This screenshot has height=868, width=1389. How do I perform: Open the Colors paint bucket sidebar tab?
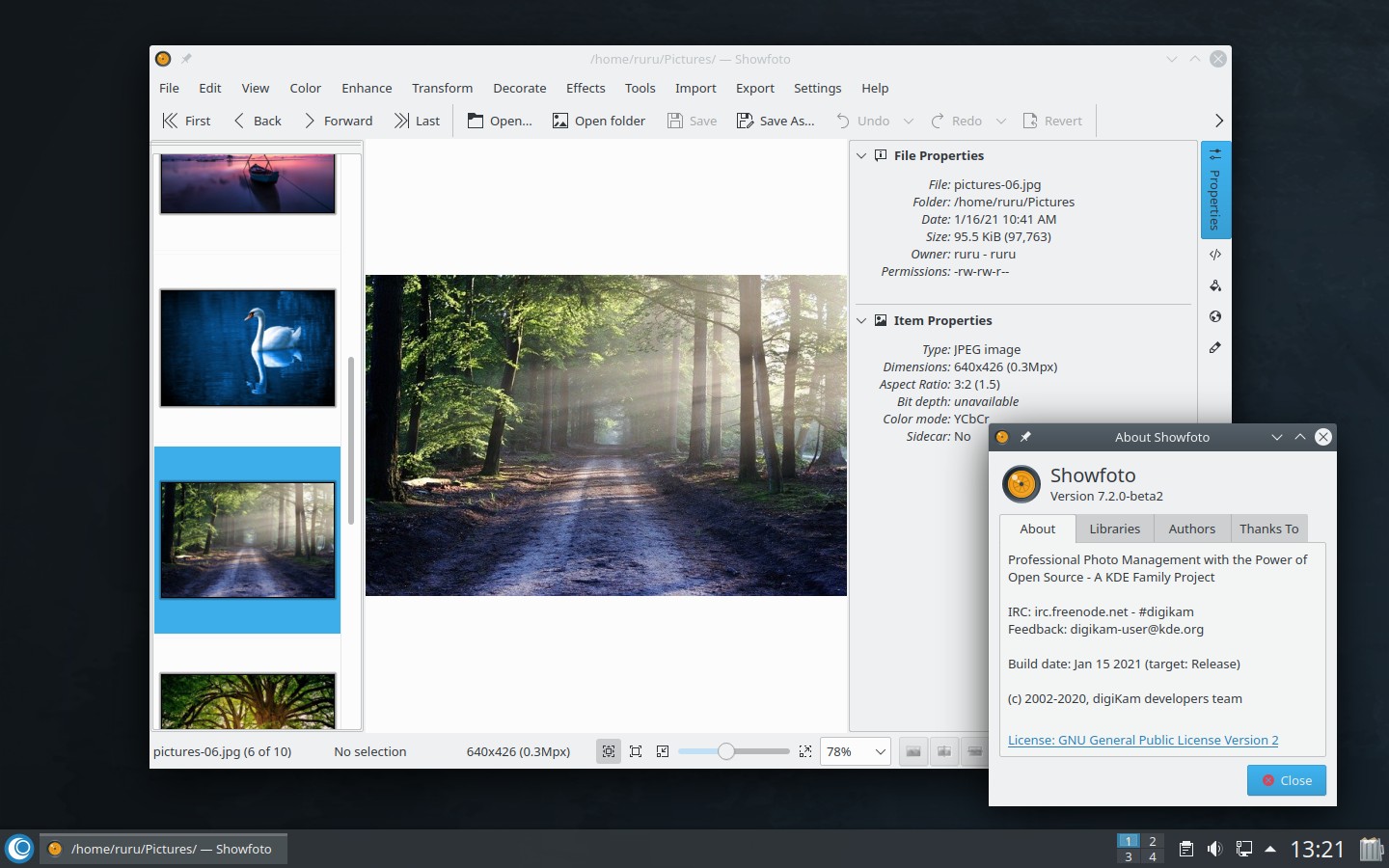(x=1214, y=285)
